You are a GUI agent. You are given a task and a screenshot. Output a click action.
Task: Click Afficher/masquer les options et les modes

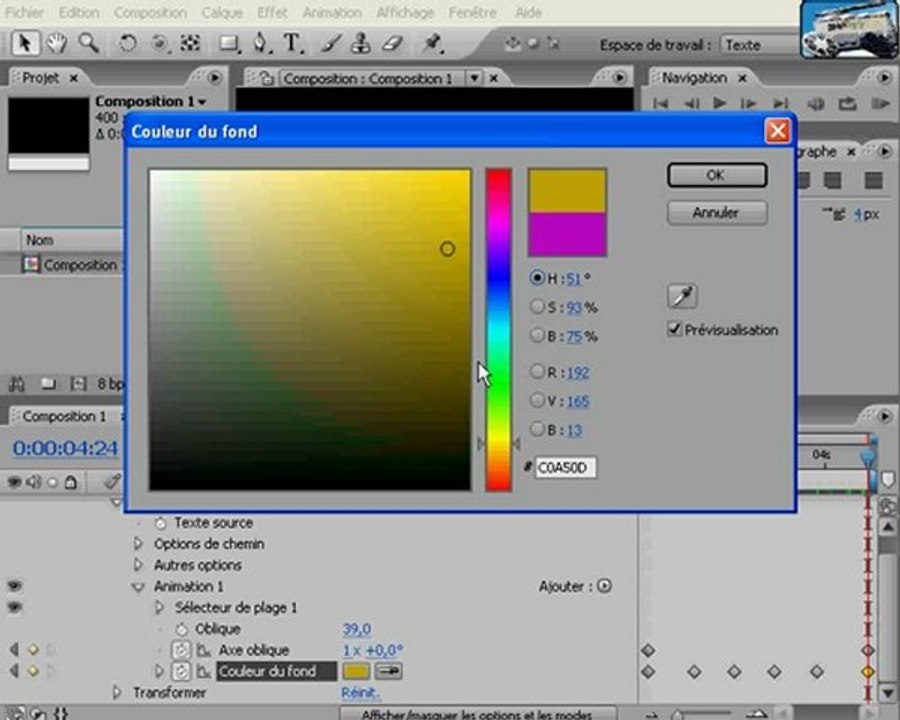(477, 714)
